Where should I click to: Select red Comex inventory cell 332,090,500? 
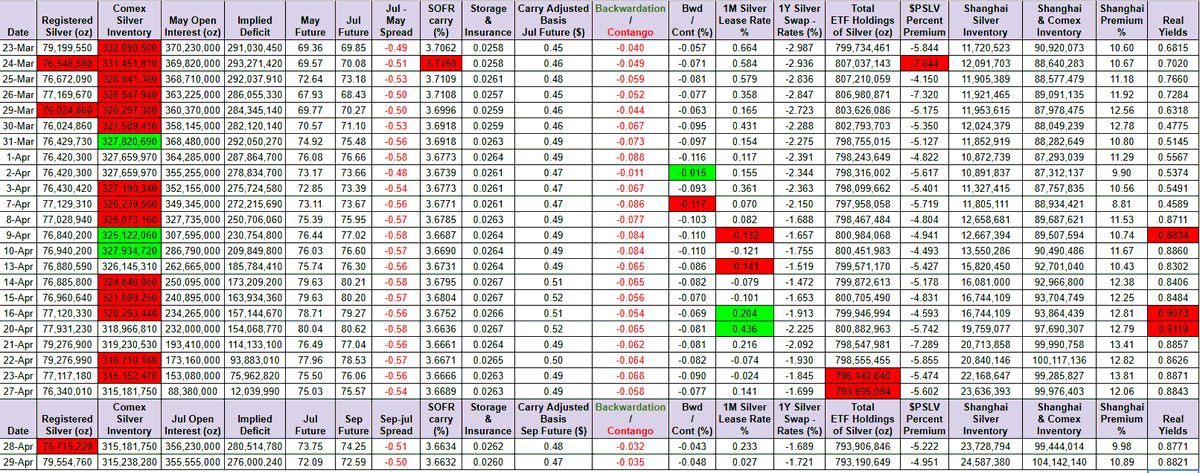(x=127, y=47)
